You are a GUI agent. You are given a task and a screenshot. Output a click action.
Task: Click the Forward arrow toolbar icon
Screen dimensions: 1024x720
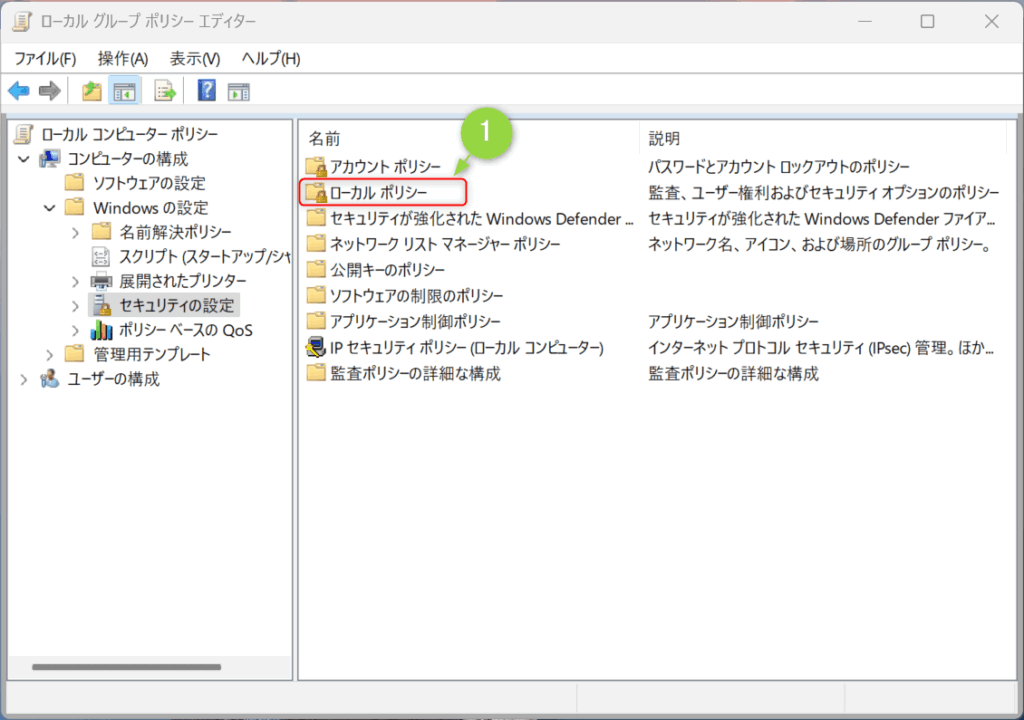49,91
